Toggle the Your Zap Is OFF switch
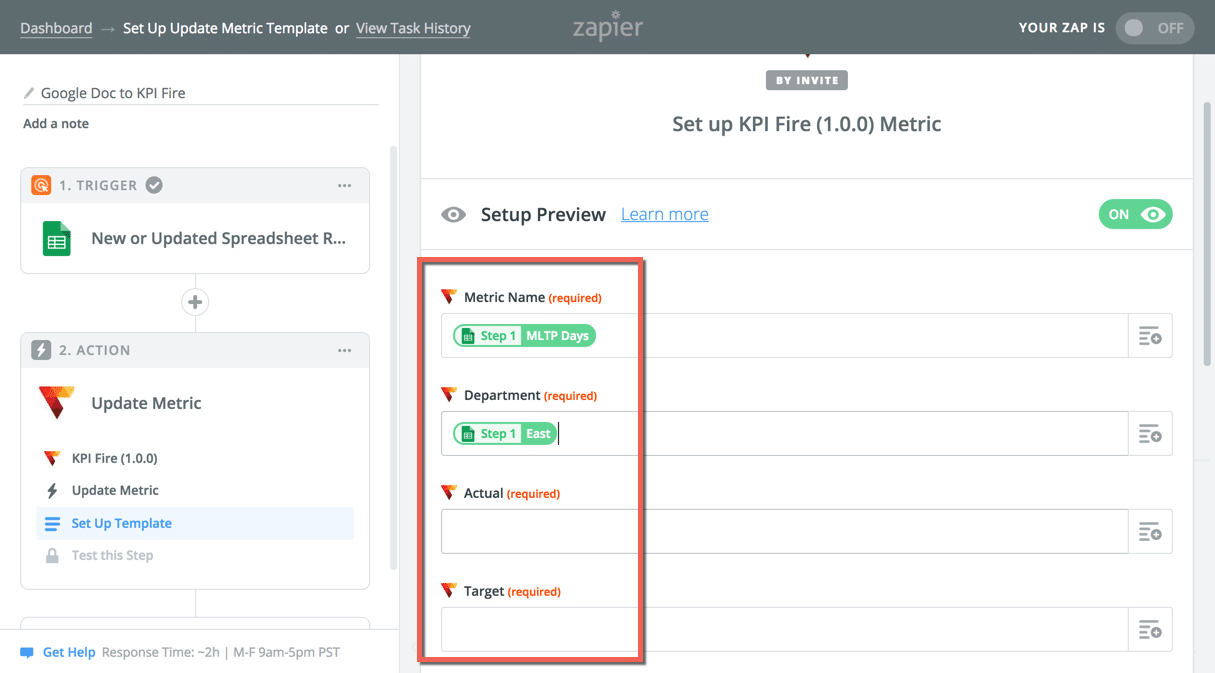This screenshot has width=1215, height=673. point(1154,28)
